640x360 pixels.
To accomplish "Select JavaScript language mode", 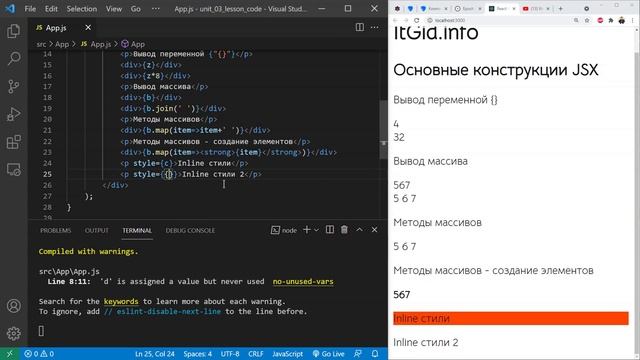I will click(288, 354).
